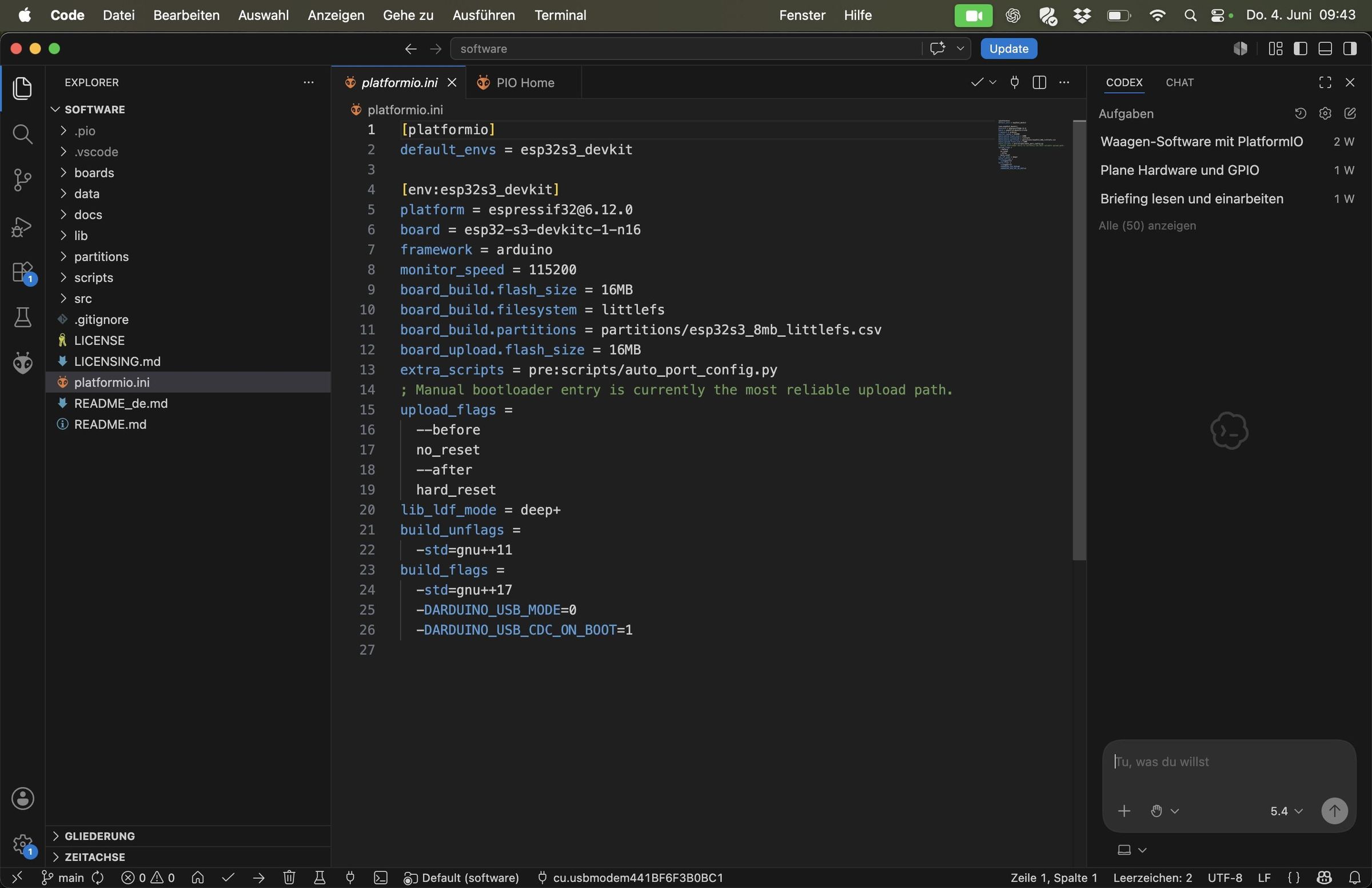Open Copilot status icon in status bar
1372x888 pixels.
pos(1324,878)
